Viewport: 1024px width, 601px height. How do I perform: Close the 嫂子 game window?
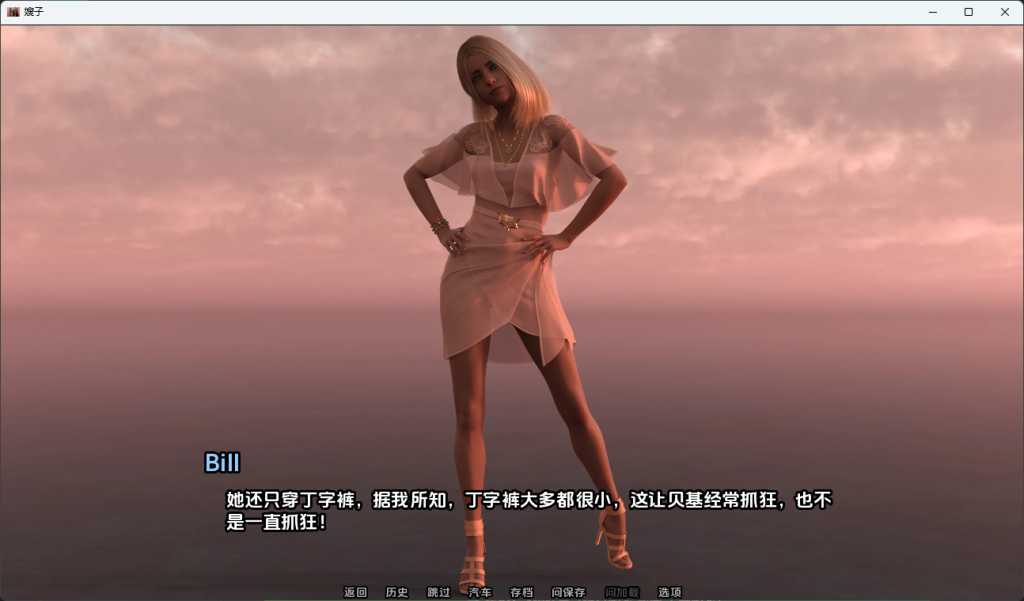tap(1004, 12)
